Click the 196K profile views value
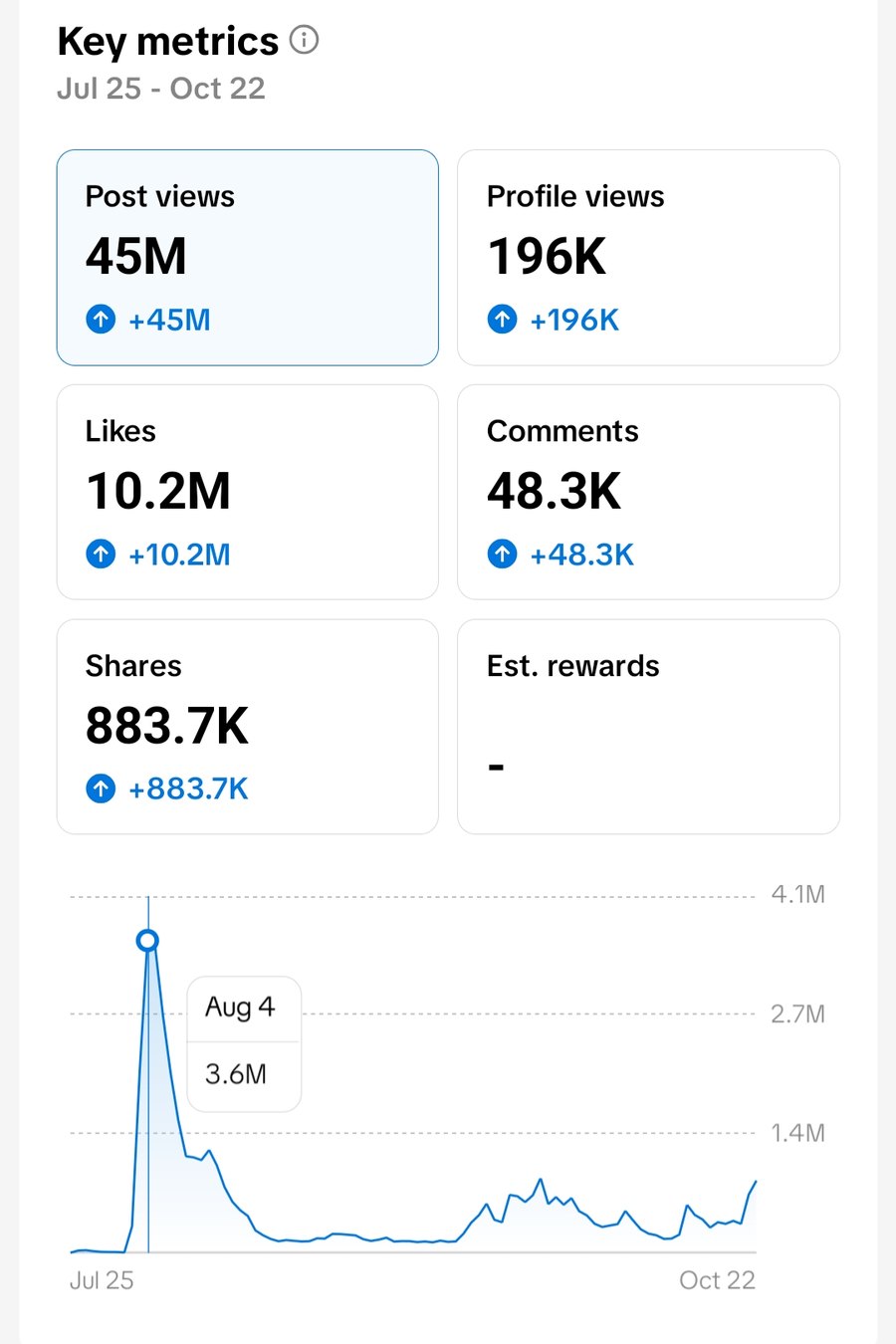 click(x=547, y=257)
